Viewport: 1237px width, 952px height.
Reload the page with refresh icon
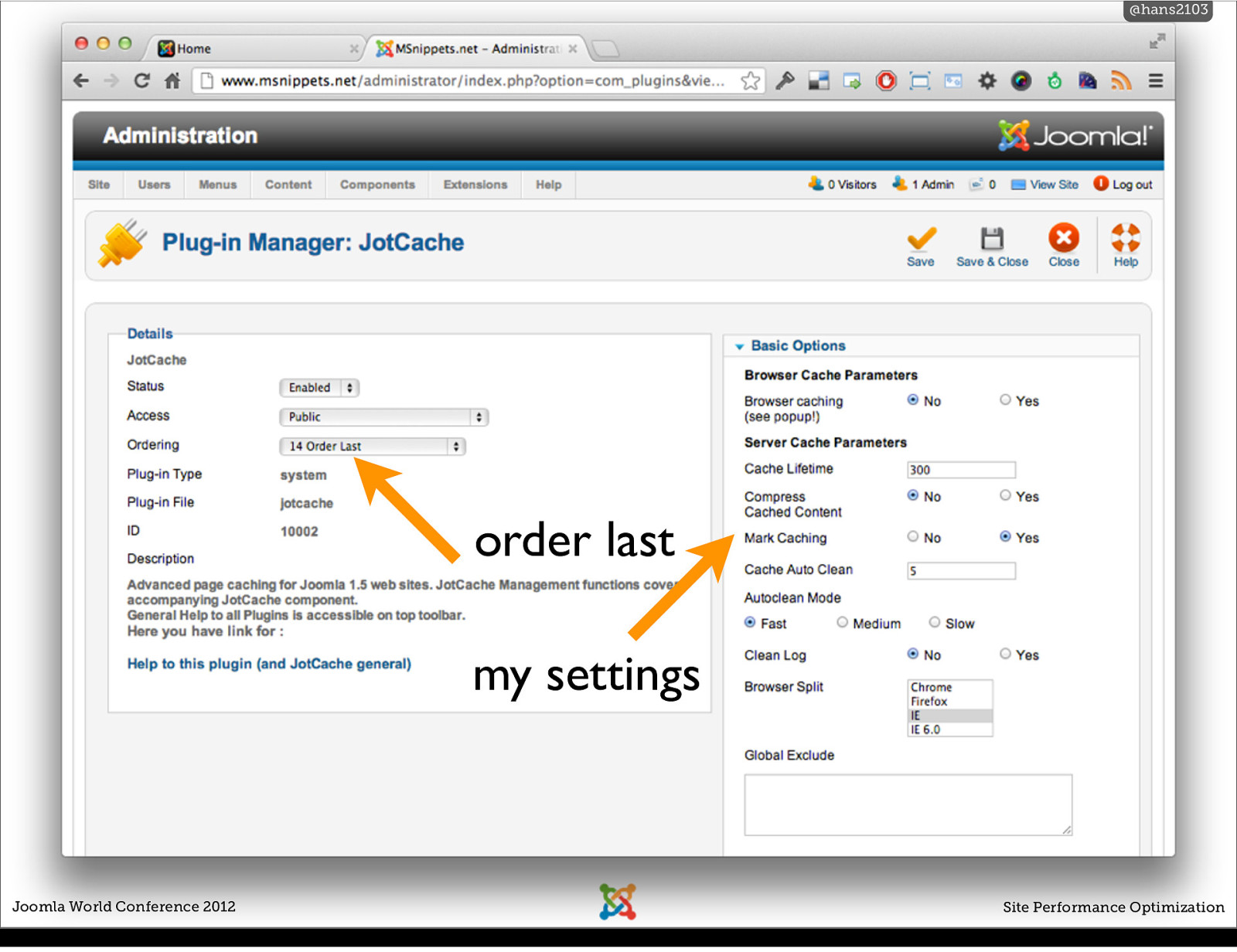click(x=141, y=80)
